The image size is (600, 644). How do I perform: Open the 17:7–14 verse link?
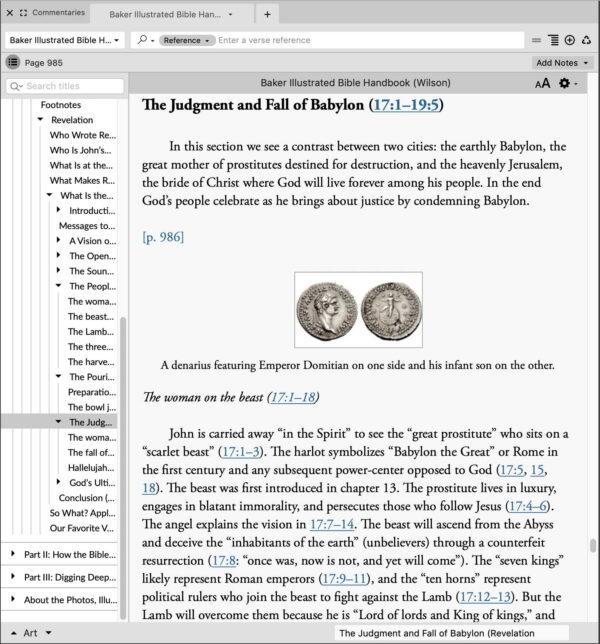point(332,524)
